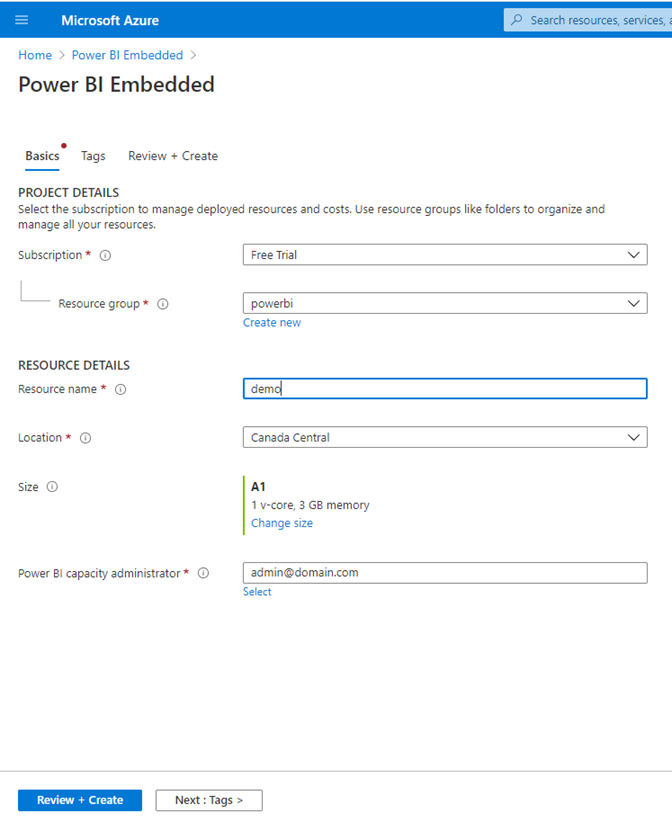The image size is (672, 822).
Task: Click the Search resources, services search box
Action: [x=588, y=20]
